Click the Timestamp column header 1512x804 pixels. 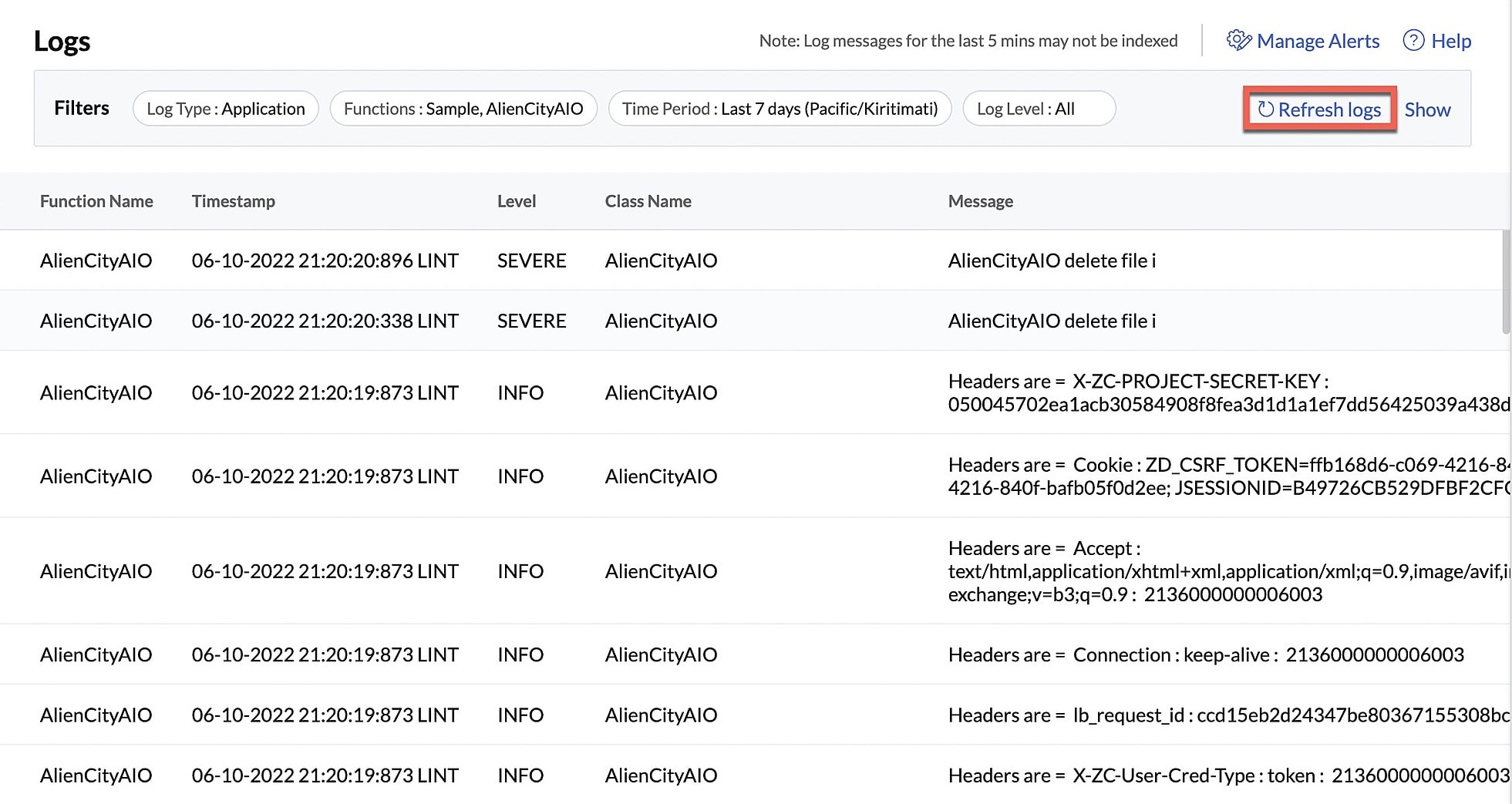tap(234, 201)
